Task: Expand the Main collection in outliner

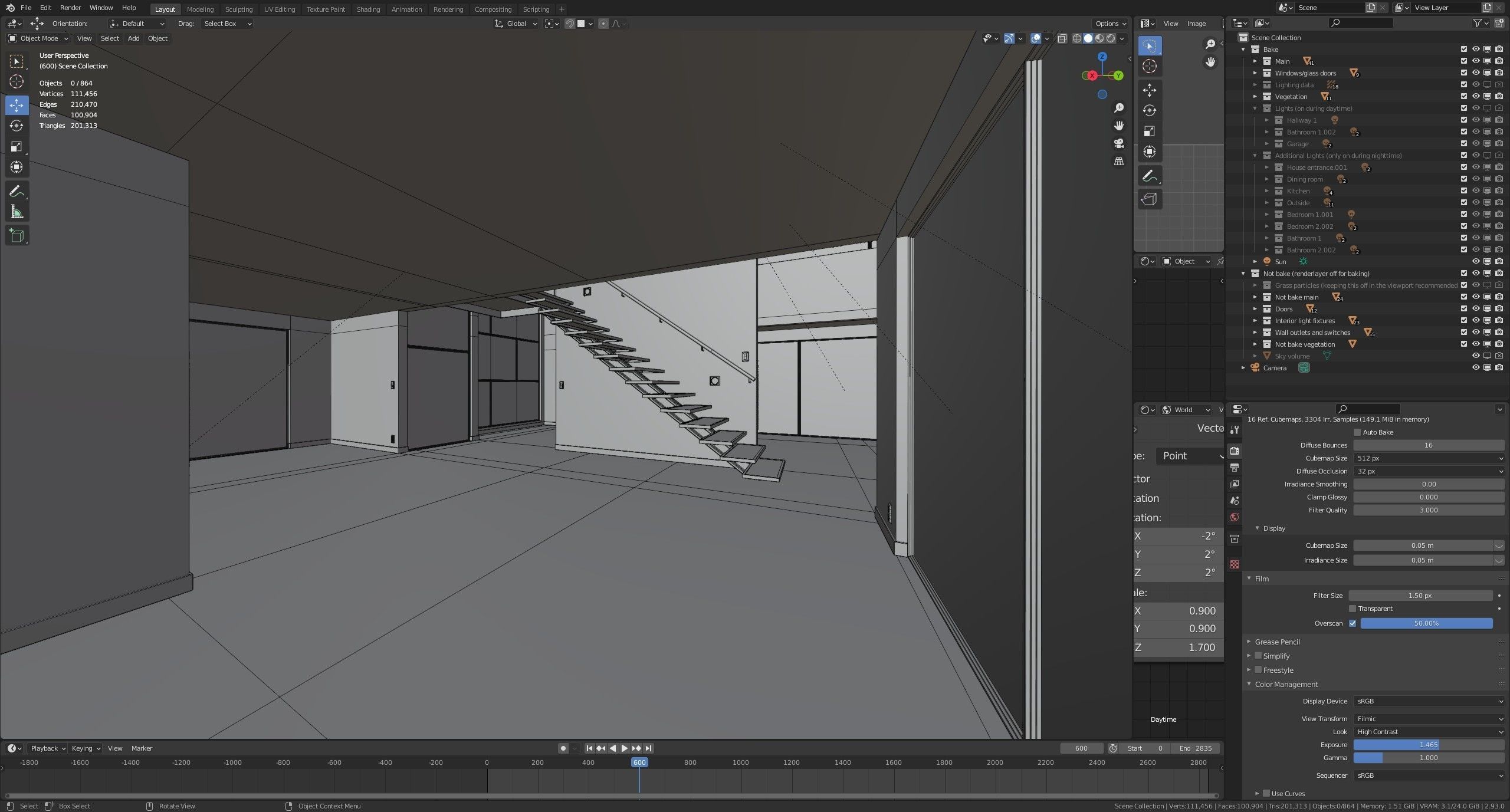Action: pos(1255,61)
